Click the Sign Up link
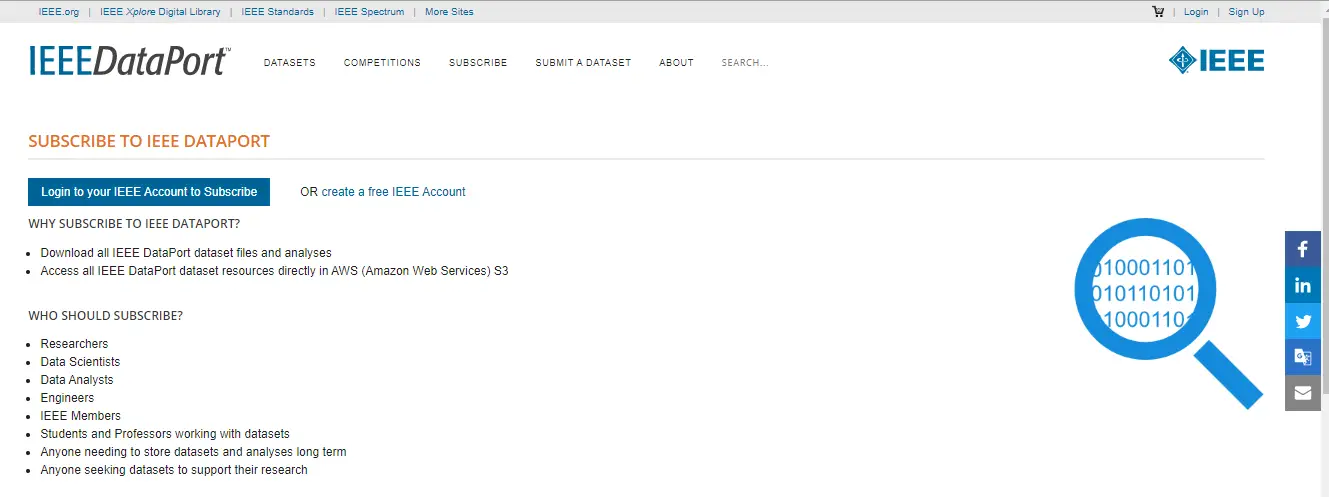The image size is (1329, 497). (1246, 12)
